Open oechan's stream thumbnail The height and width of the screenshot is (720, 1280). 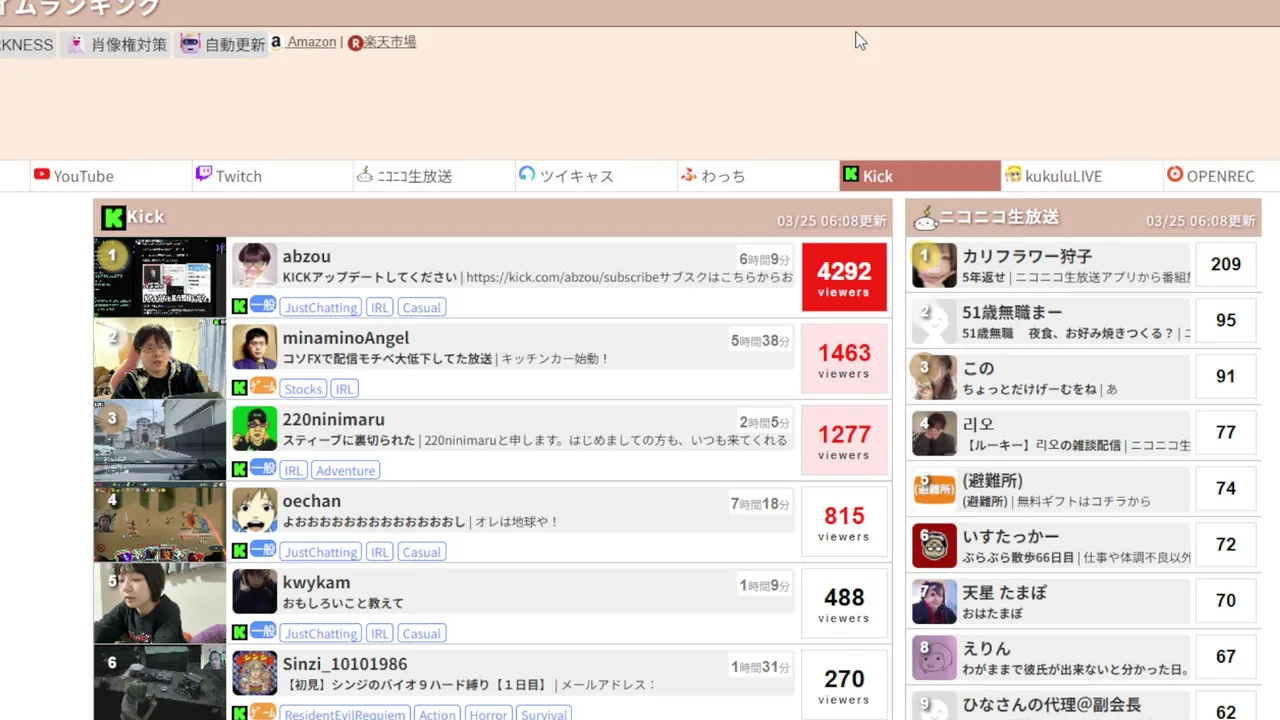tap(160, 522)
